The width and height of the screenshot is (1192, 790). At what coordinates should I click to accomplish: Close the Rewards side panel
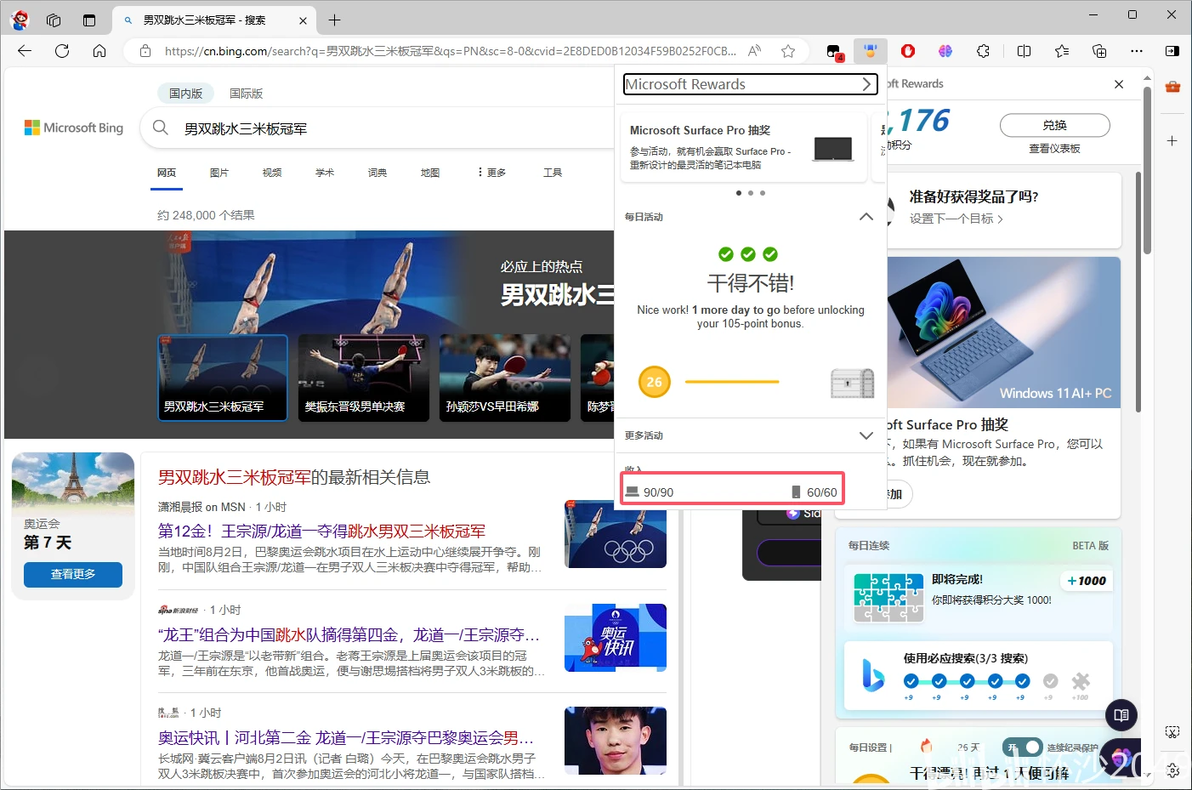click(x=1118, y=84)
